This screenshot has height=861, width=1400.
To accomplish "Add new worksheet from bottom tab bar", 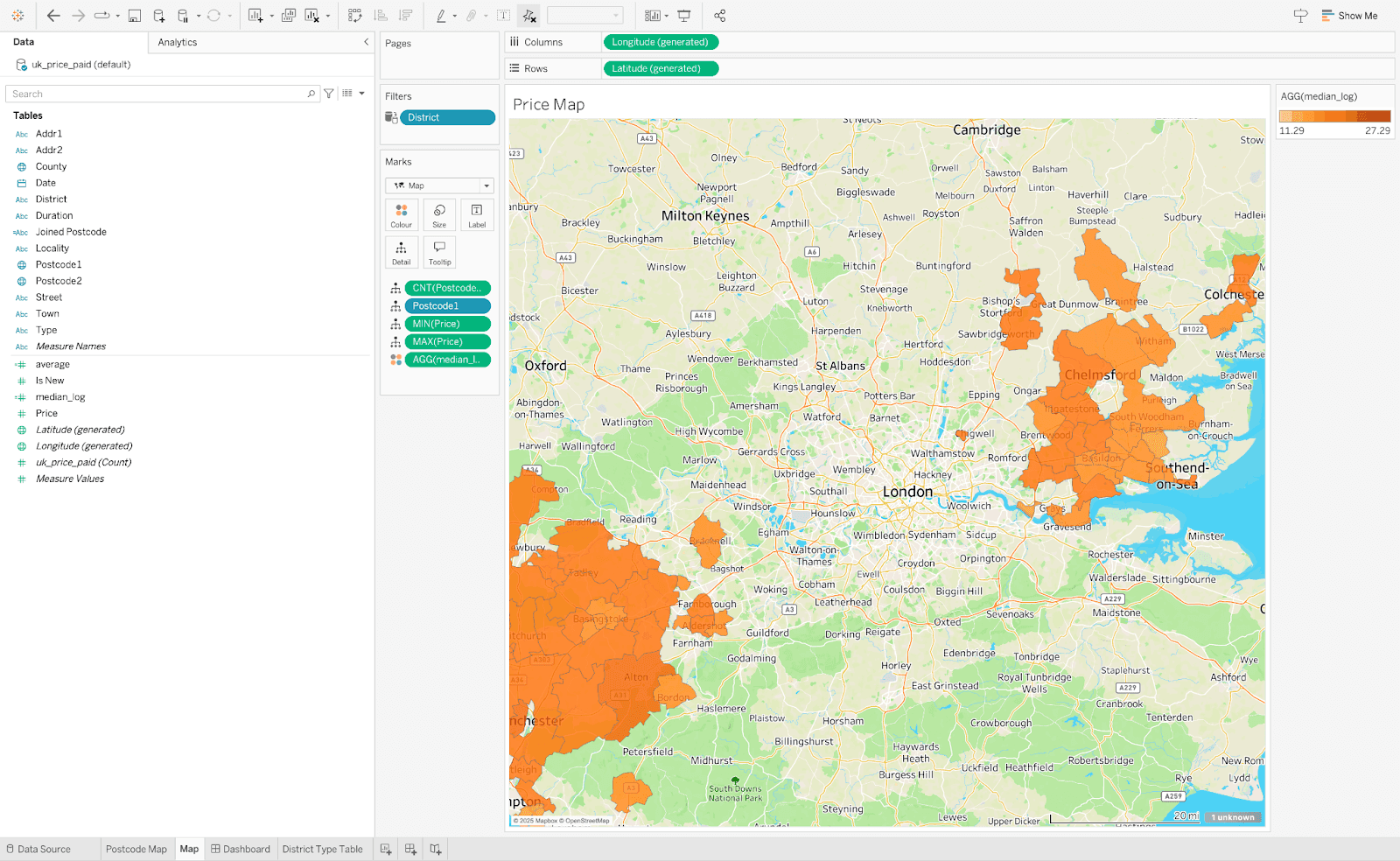I will click(x=386, y=849).
